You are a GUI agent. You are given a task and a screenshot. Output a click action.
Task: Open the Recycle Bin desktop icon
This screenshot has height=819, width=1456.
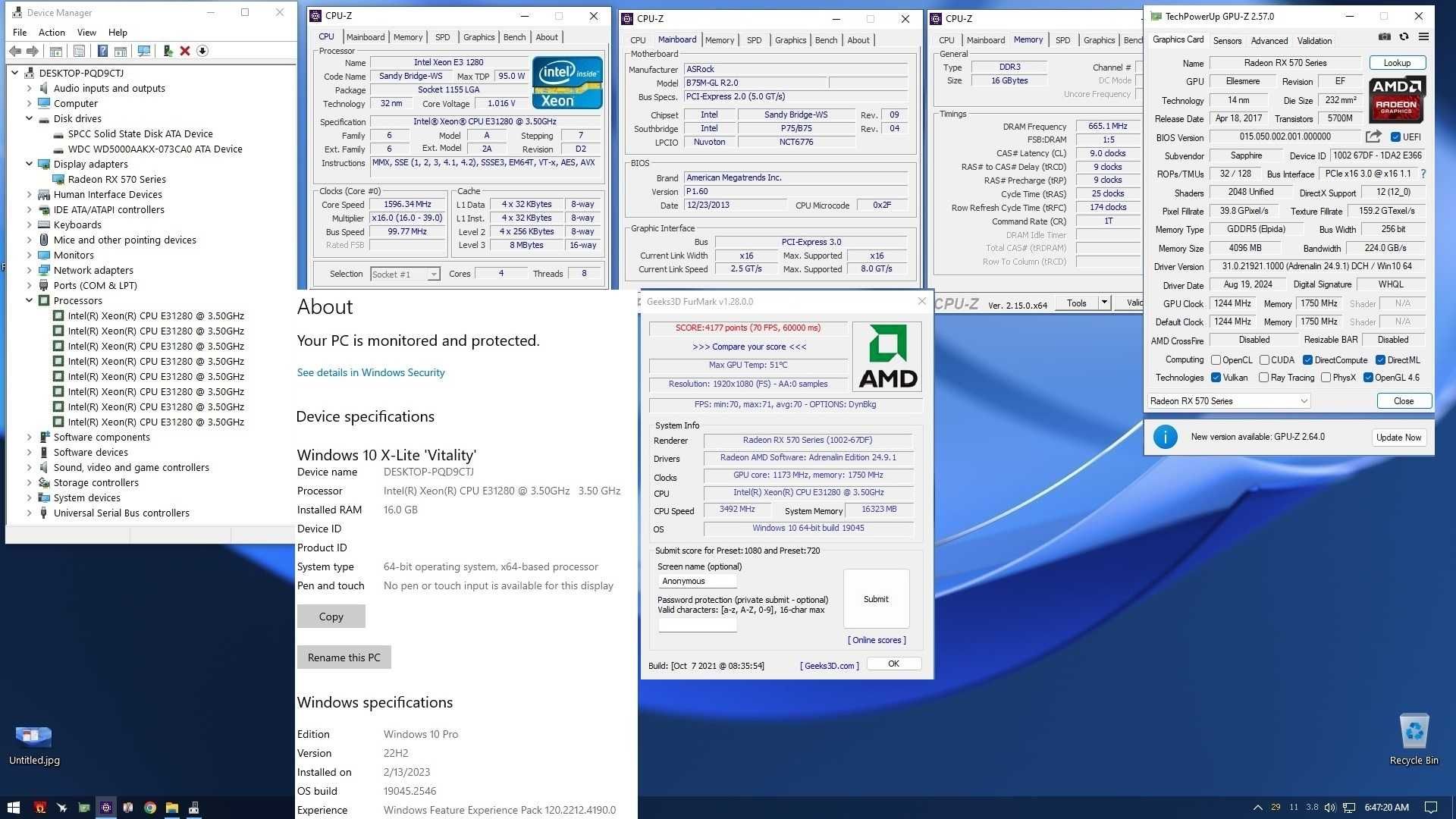point(1414,739)
